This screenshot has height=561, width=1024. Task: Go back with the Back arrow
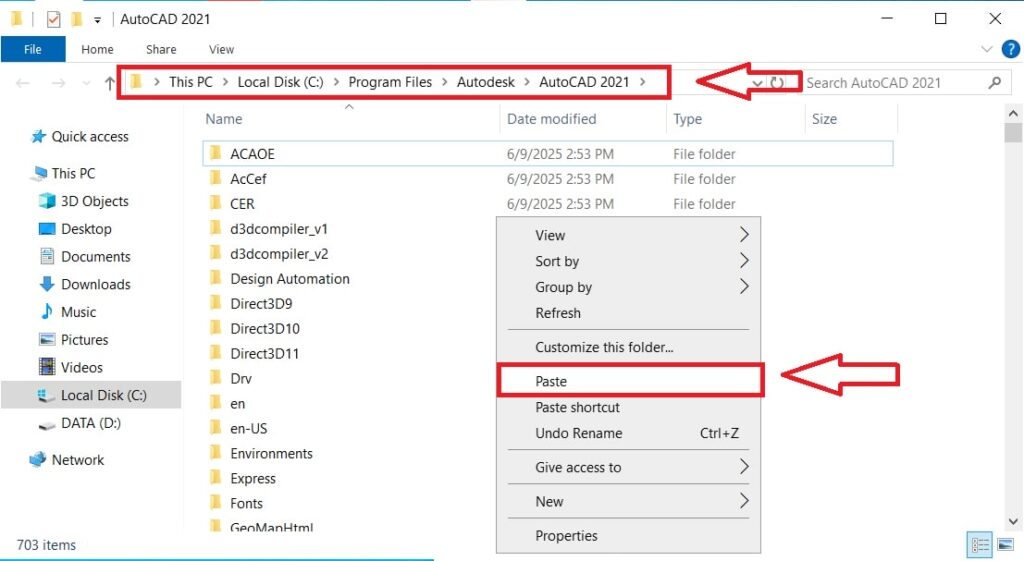pyautogui.click(x=23, y=83)
